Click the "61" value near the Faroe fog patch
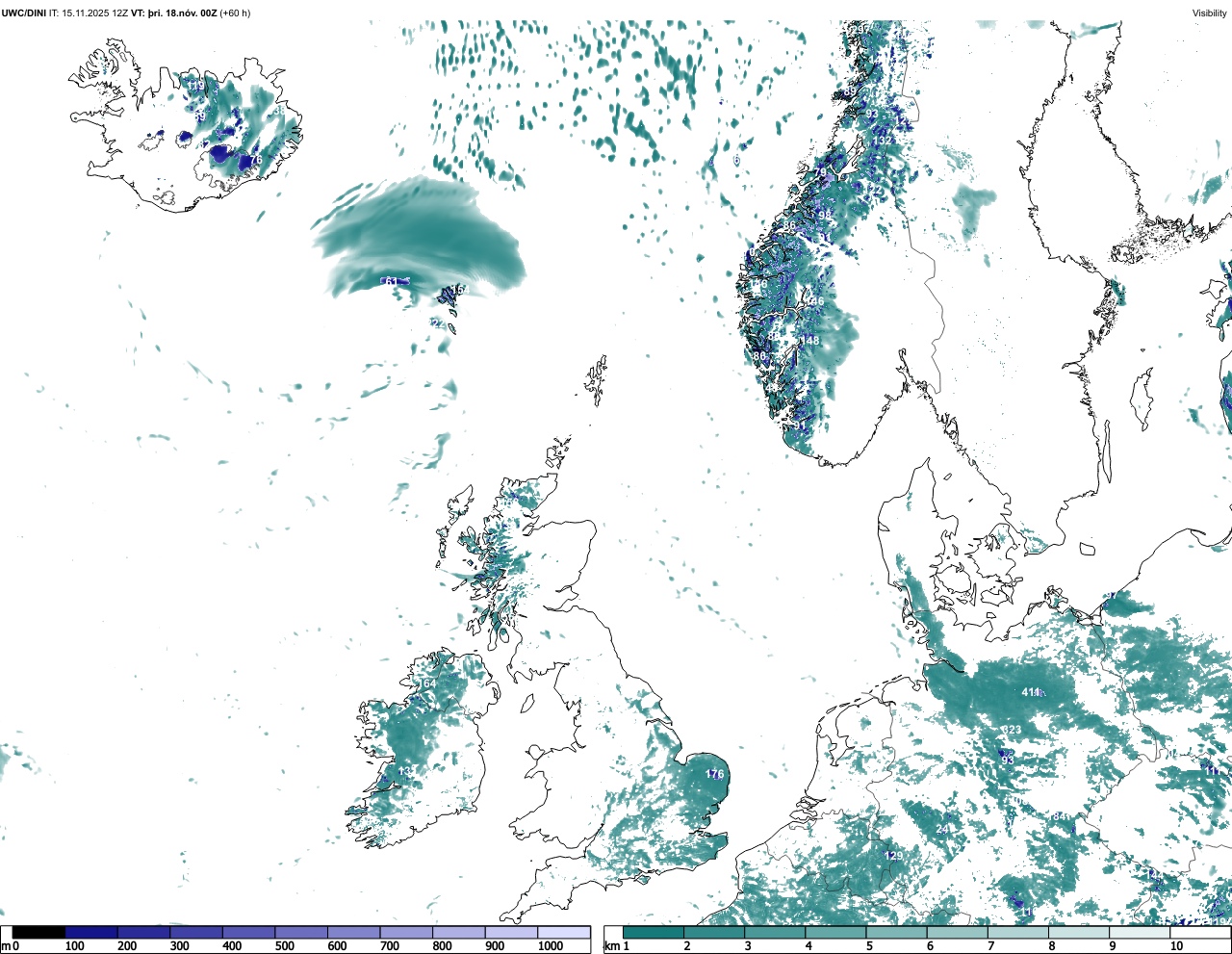 tap(391, 282)
